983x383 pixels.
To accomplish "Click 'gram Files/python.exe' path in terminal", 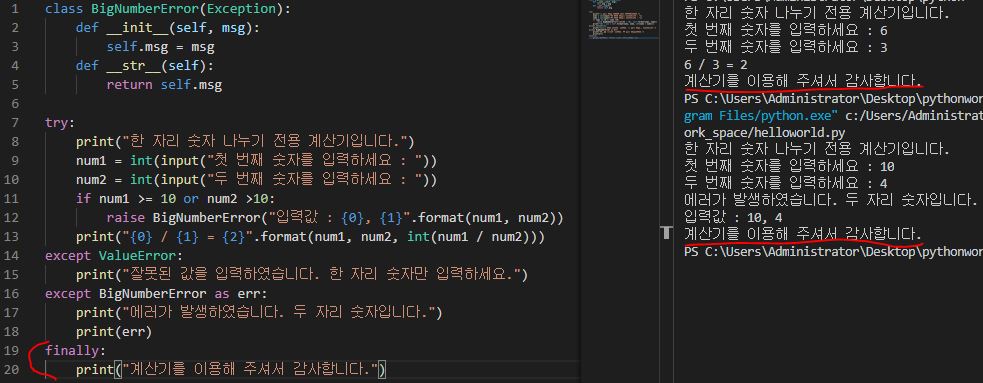I will (761, 115).
